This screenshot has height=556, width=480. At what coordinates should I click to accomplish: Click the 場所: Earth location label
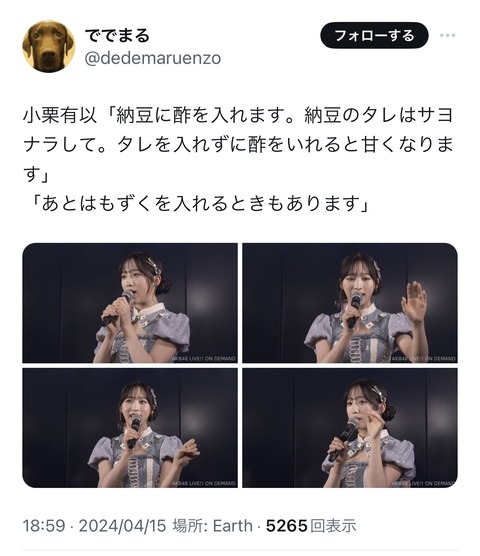[212, 526]
